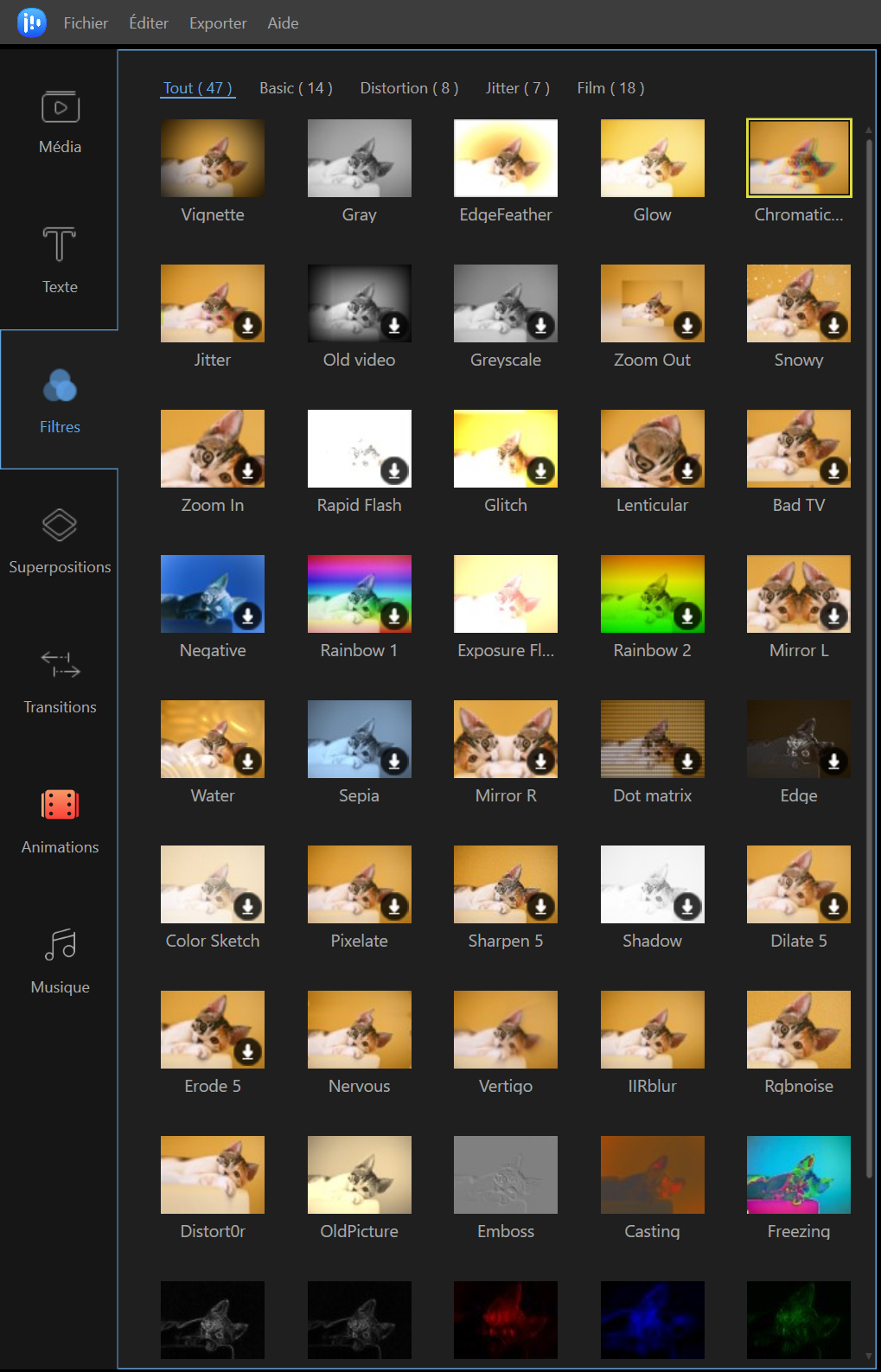Download the Old video filter
Viewport: 881px width, 1372px height.
click(394, 326)
